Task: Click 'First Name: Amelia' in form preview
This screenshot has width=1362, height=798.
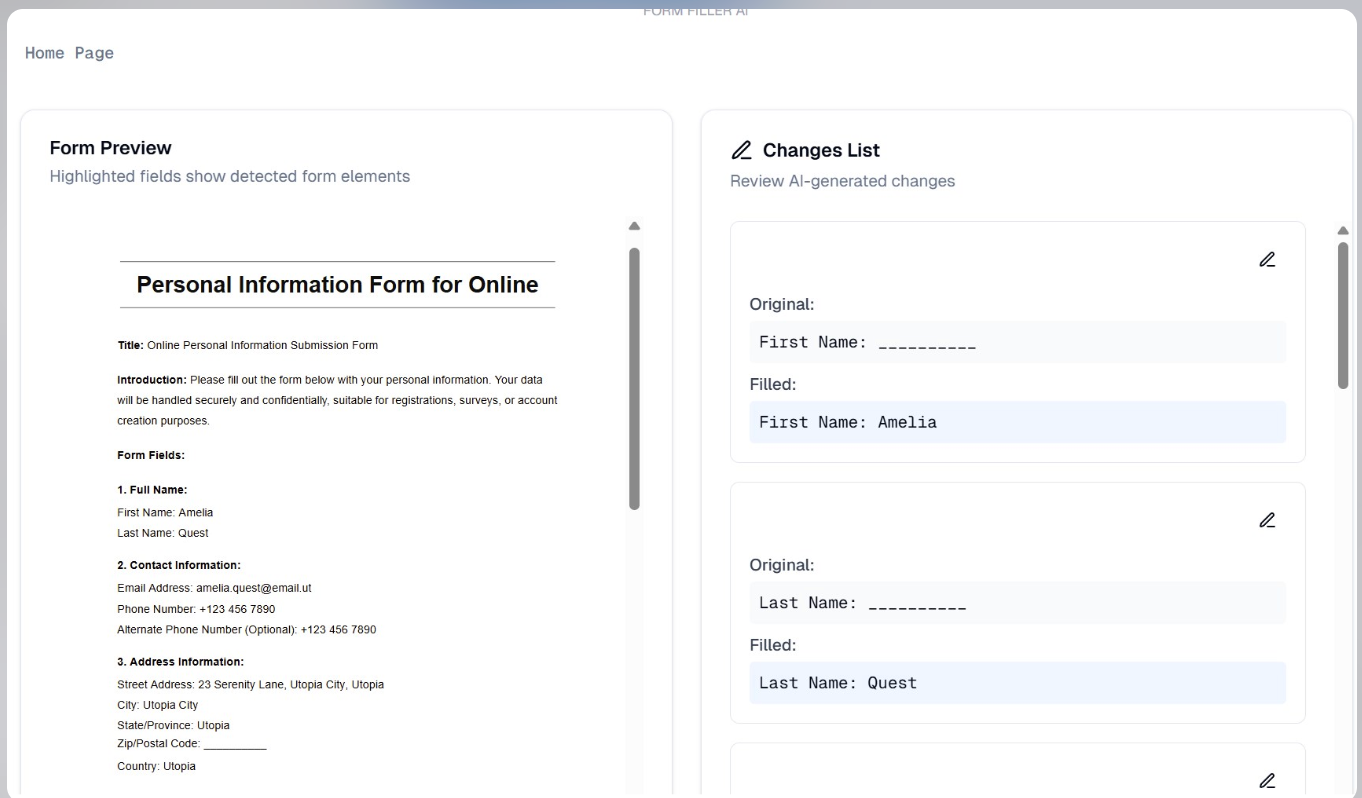Action: [165, 513]
